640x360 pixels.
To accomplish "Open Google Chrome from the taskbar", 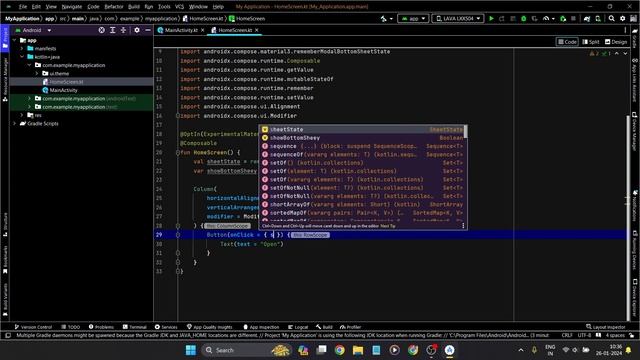I will 339,350.
